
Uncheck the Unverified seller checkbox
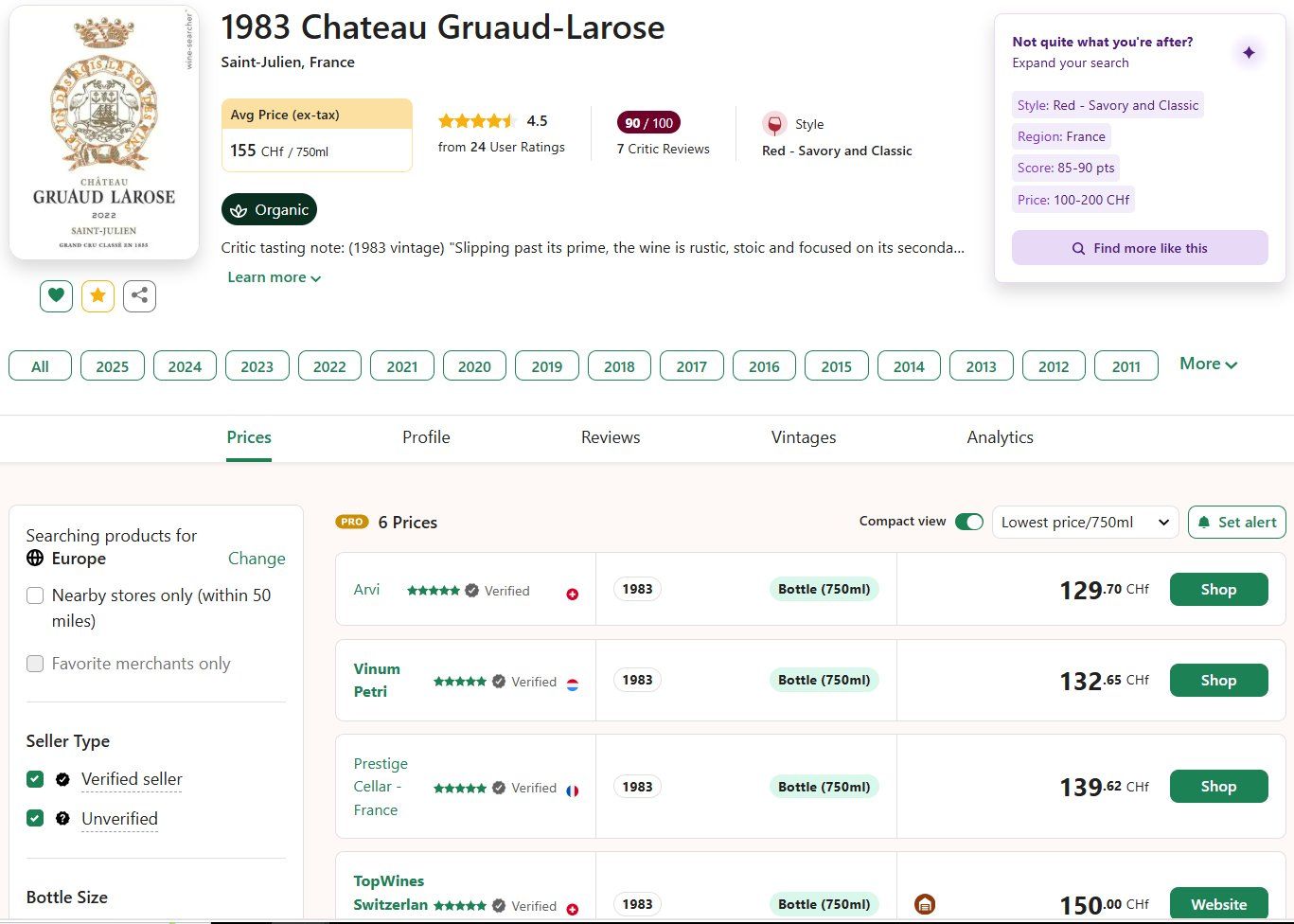point(35,818)
